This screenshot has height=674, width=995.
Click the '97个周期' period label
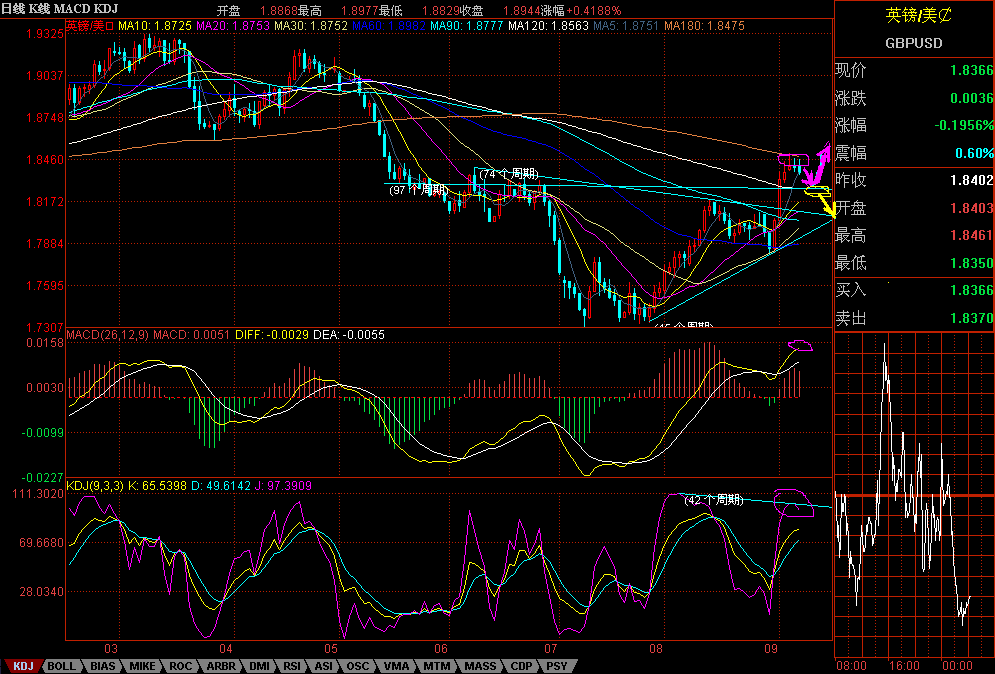(417, 189)
